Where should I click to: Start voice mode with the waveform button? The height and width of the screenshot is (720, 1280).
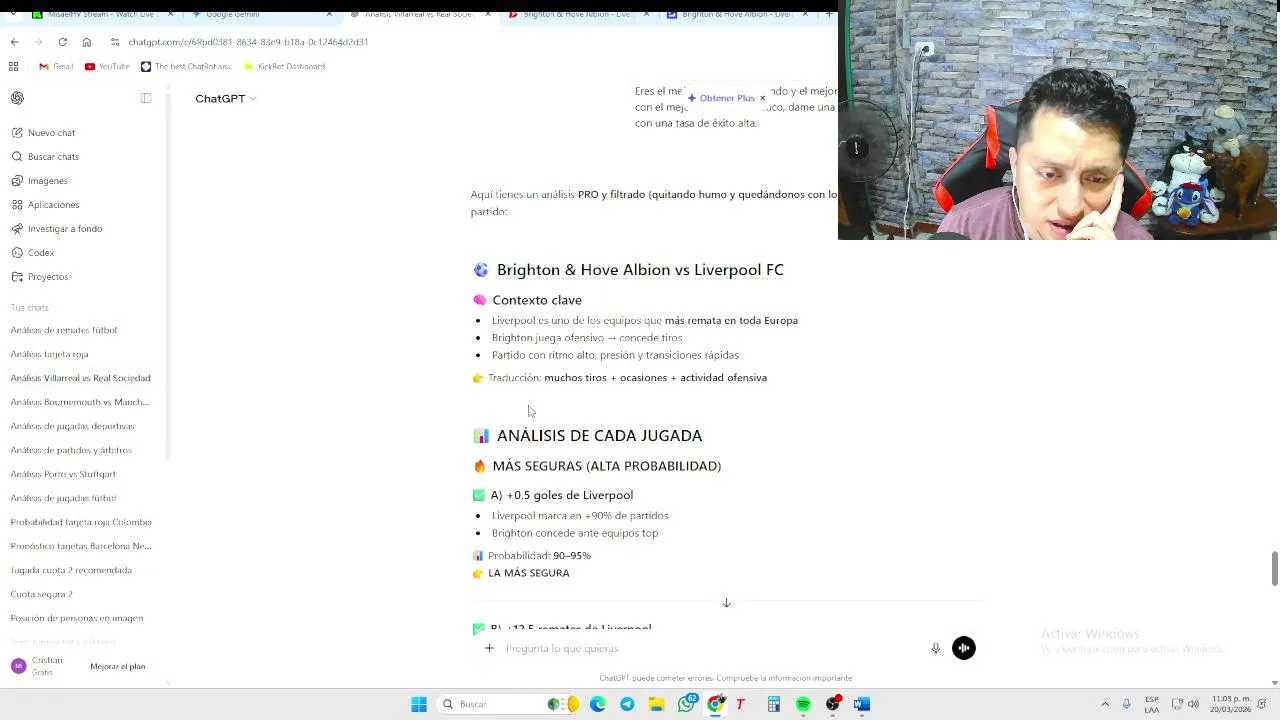pyautogui.click(x=964, y=648)
